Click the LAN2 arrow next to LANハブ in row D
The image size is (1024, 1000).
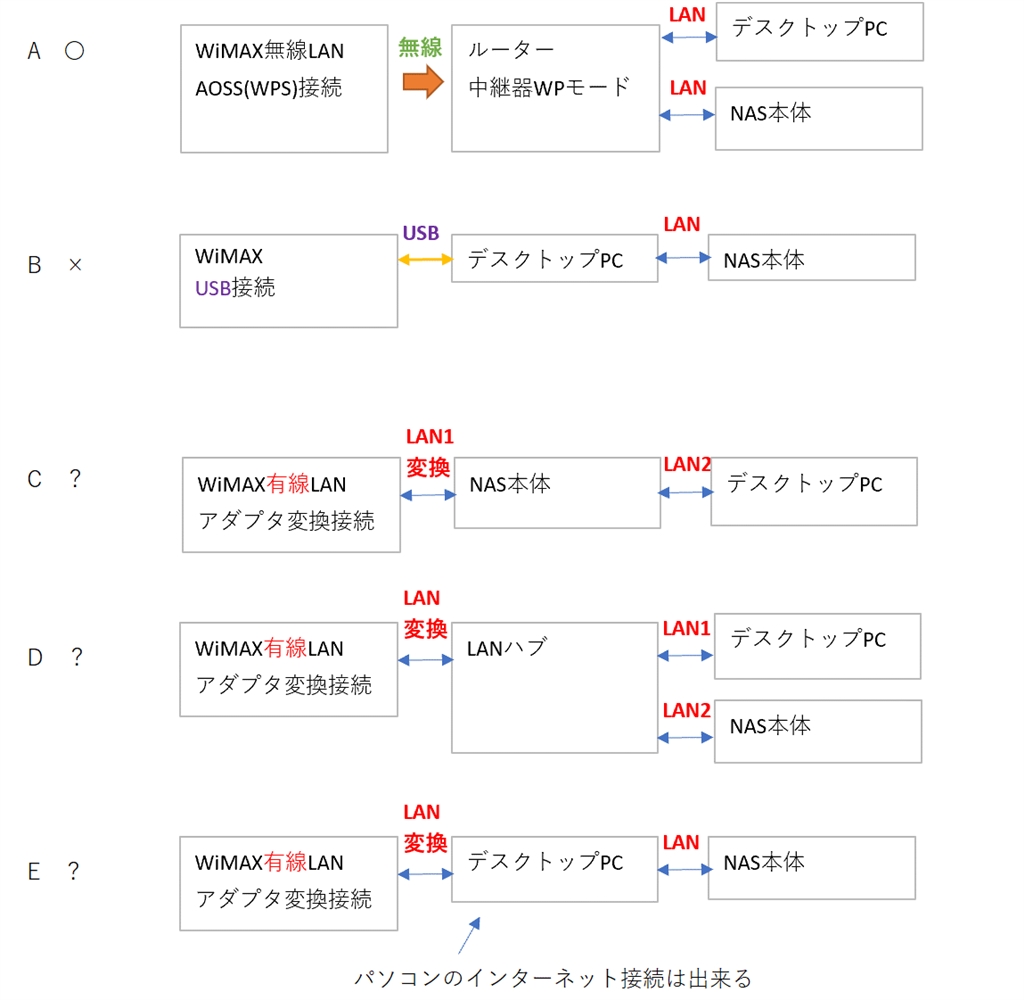[x=686, y=738]
